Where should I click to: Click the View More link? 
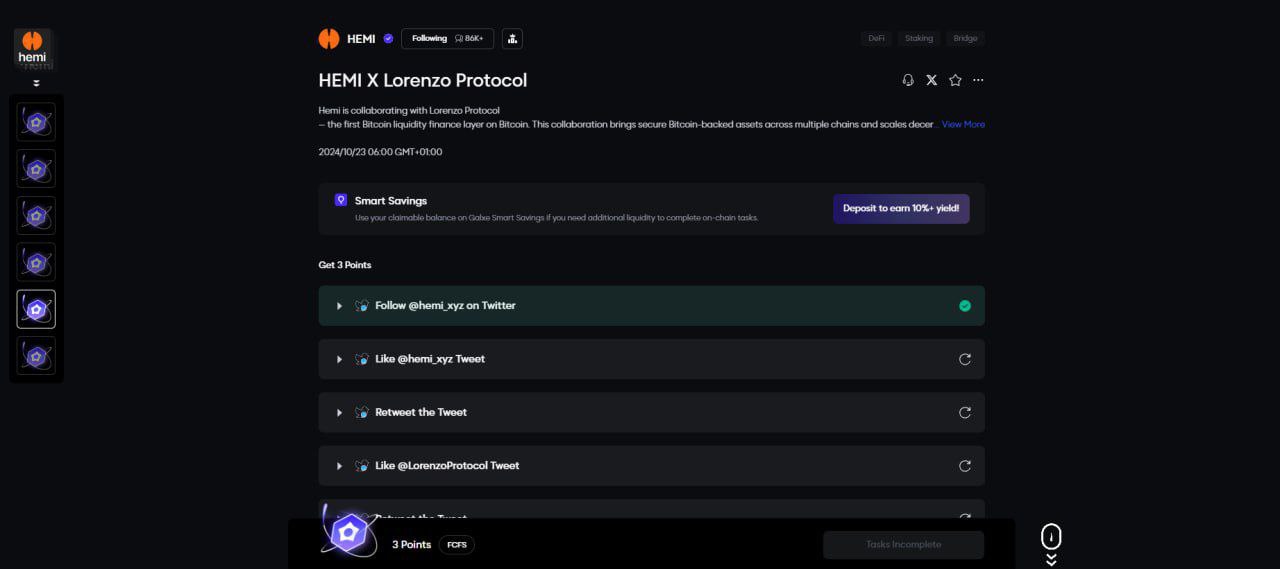963,124
